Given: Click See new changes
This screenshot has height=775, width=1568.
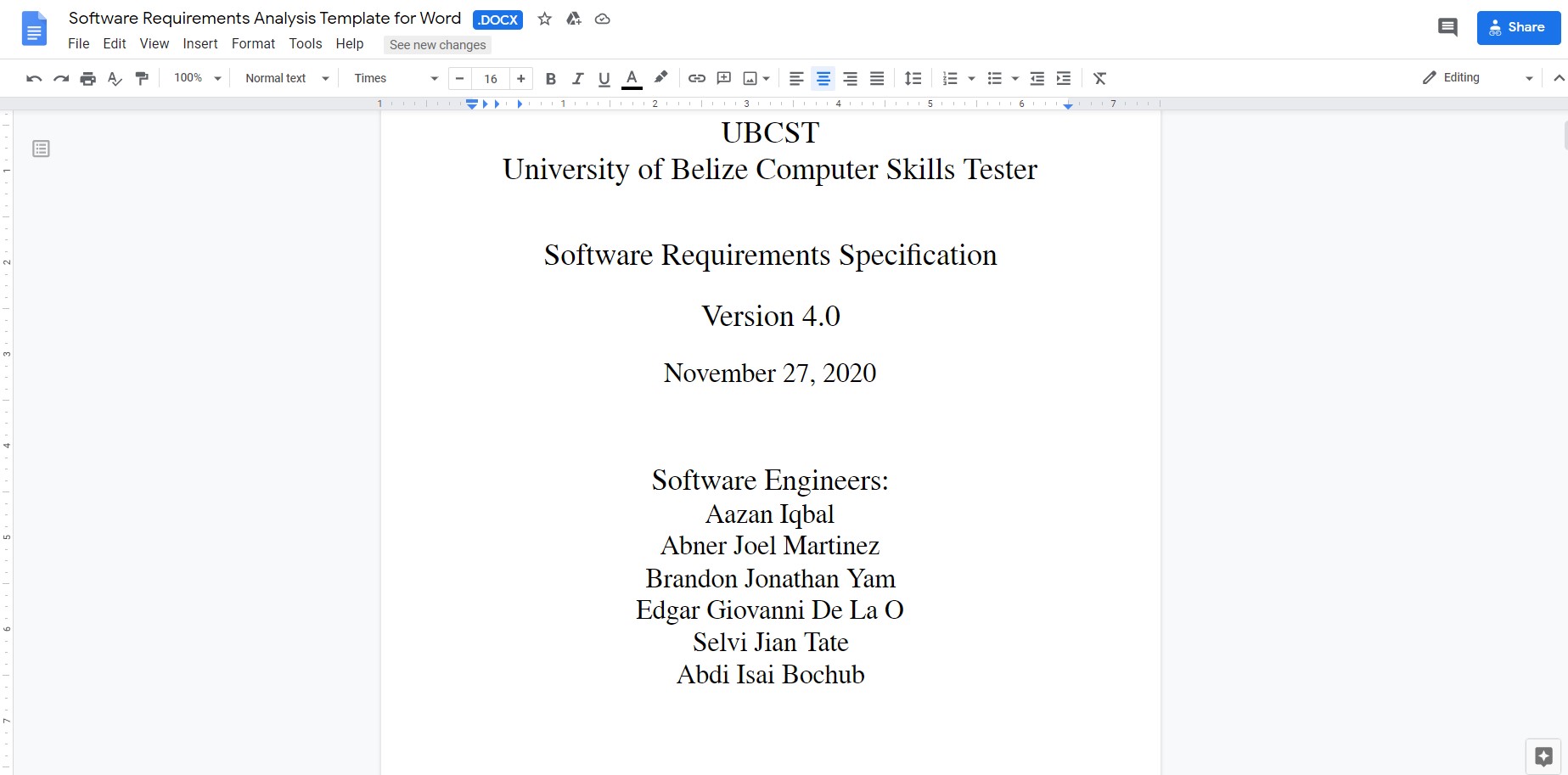Looking at the screenshot, I should pos(437,45).
